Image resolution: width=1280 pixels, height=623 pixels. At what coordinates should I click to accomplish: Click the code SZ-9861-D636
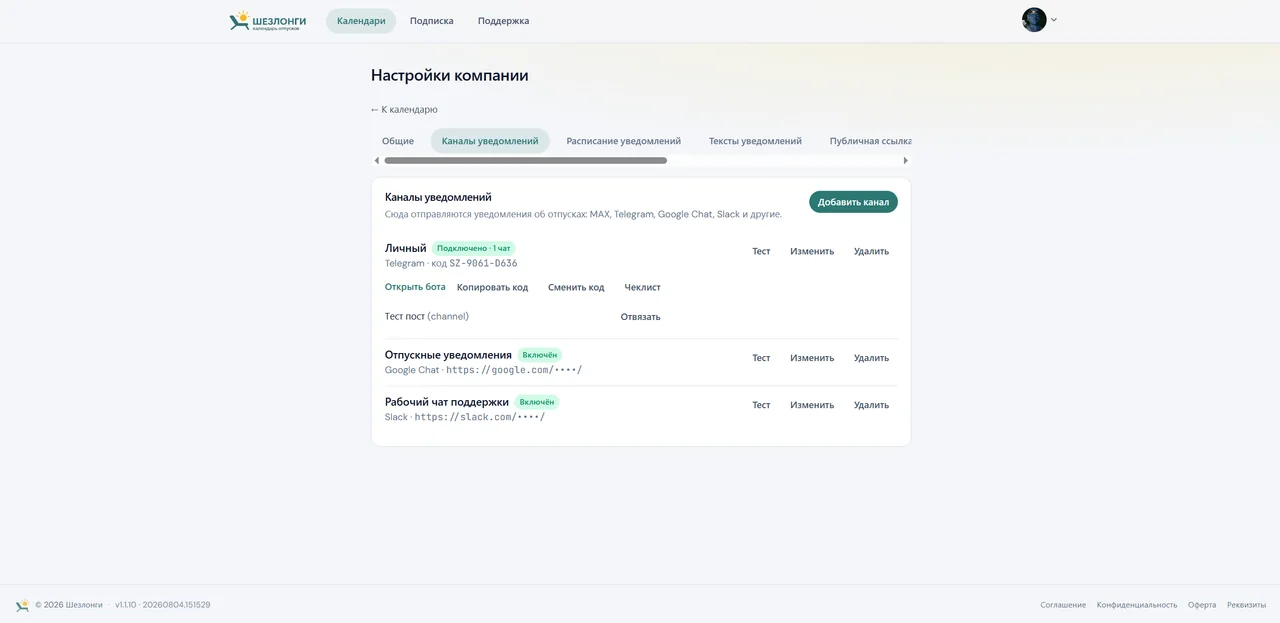pos(483,263)
